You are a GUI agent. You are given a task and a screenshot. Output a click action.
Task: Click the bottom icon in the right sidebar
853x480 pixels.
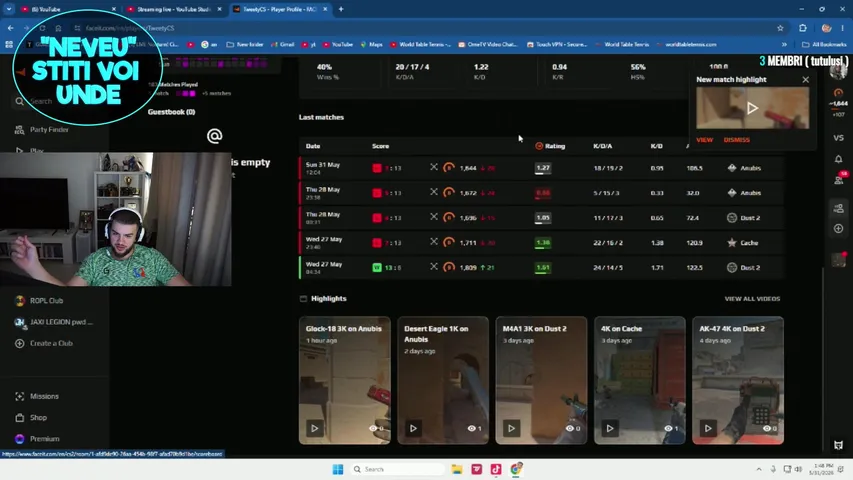(838, 445)
